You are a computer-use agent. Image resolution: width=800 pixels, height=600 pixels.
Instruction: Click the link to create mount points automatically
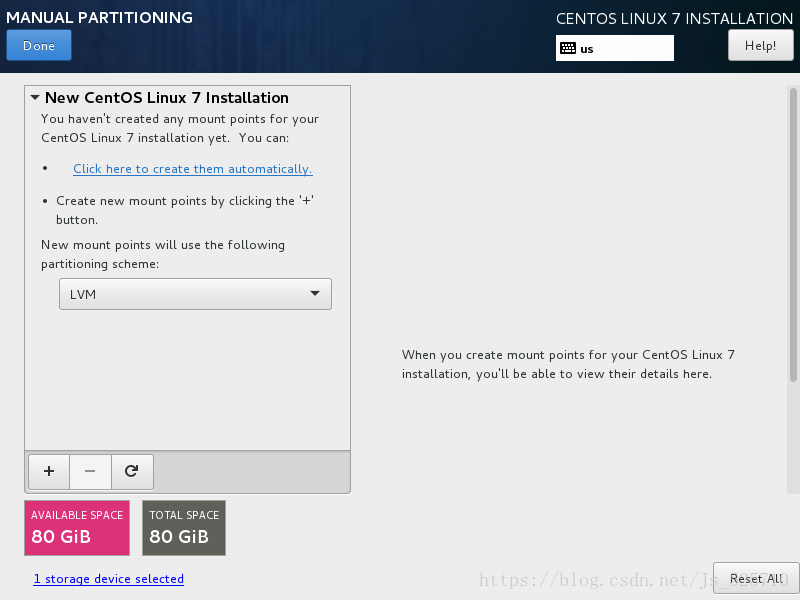tap(192, 169)
